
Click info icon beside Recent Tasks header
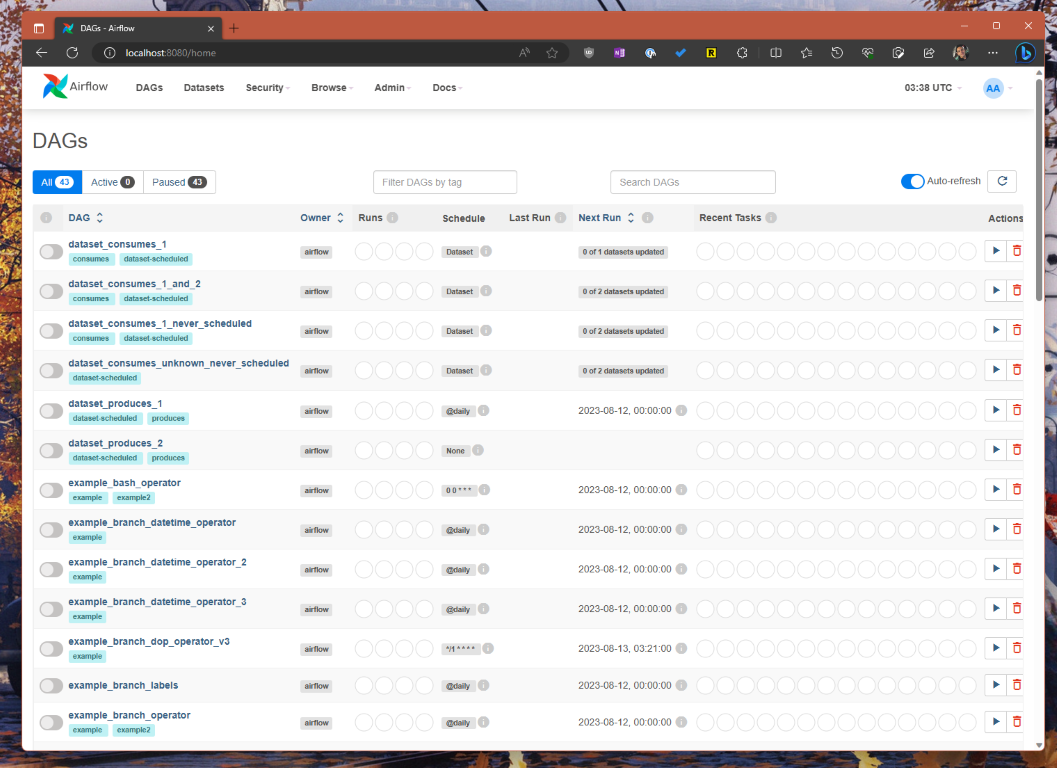click(x=771, y=218)
